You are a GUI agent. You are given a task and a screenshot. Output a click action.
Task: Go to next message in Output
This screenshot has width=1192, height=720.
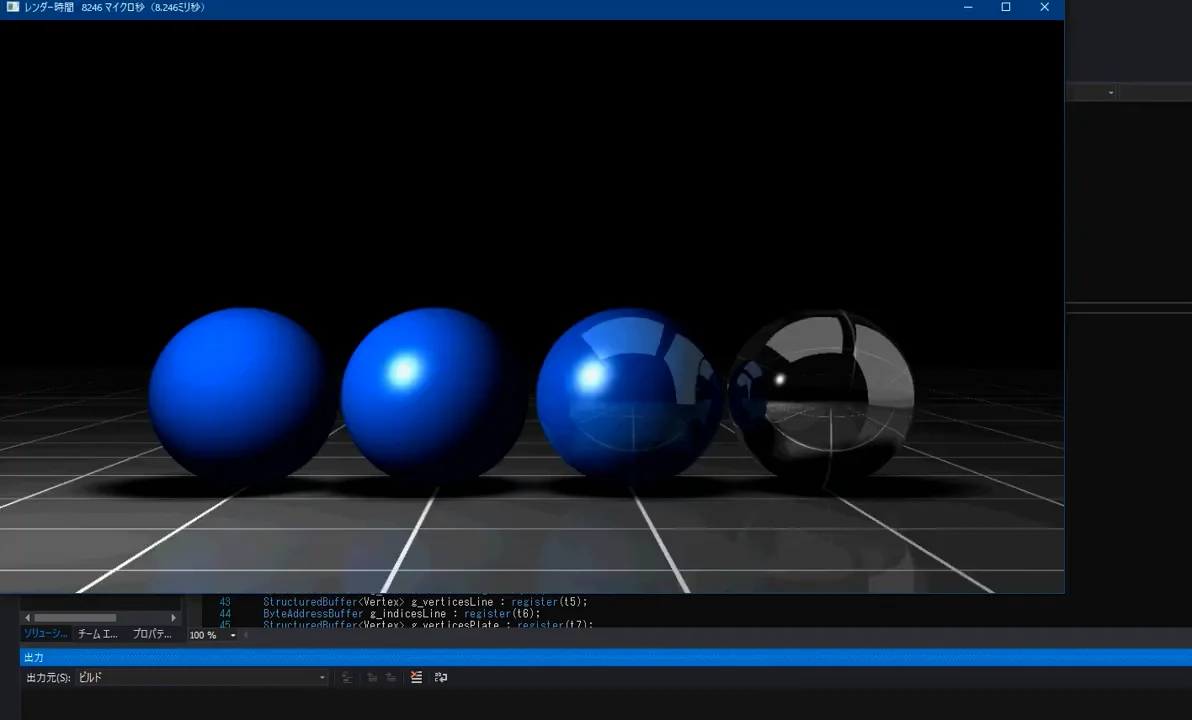pyautogui.click(x=391, y=677)
